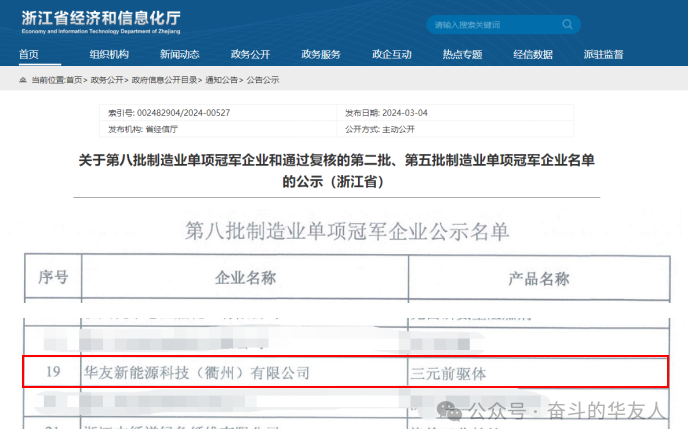This screenshot has height=439, width=688.
Task: Click the 首页 breadcrumb link
Action: click(75, 79)
